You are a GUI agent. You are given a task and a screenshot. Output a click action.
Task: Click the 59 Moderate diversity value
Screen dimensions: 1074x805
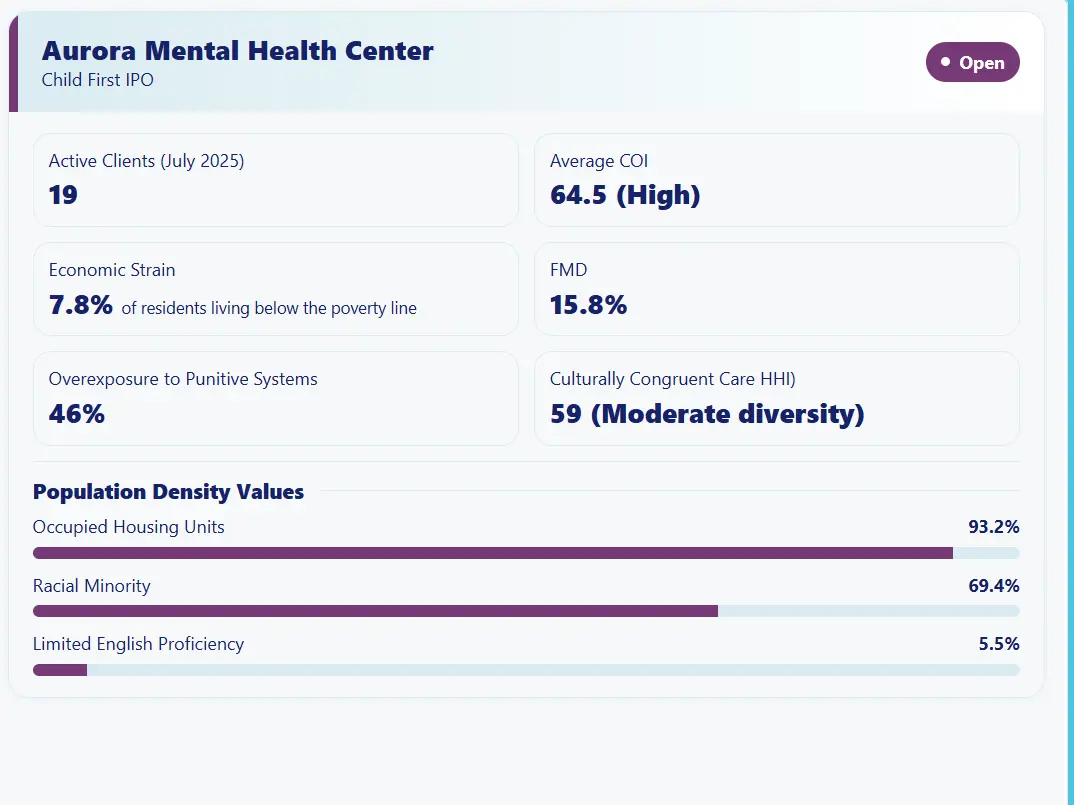[x=706, y=413]
